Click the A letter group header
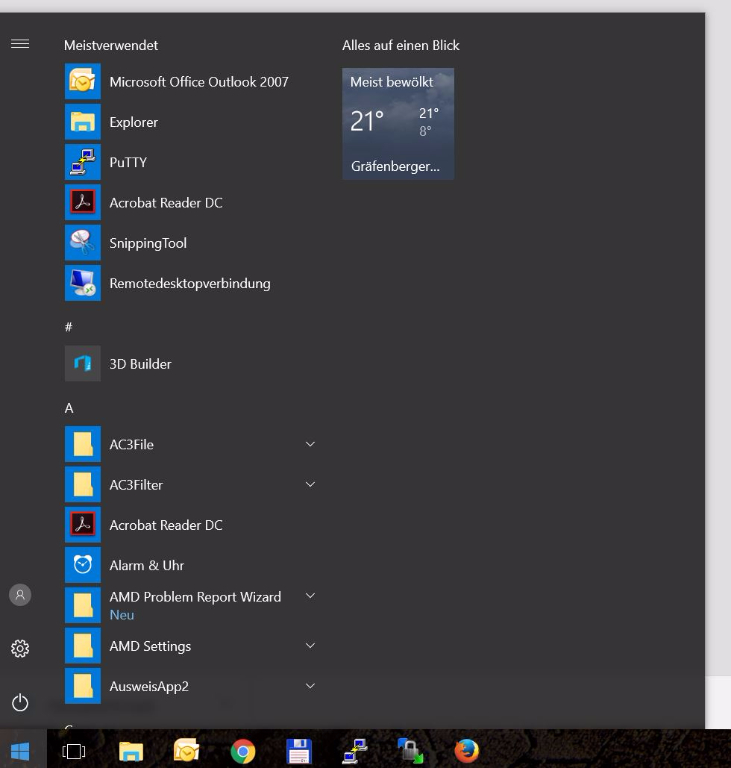 pyautogui.click(x=69, y=408)
